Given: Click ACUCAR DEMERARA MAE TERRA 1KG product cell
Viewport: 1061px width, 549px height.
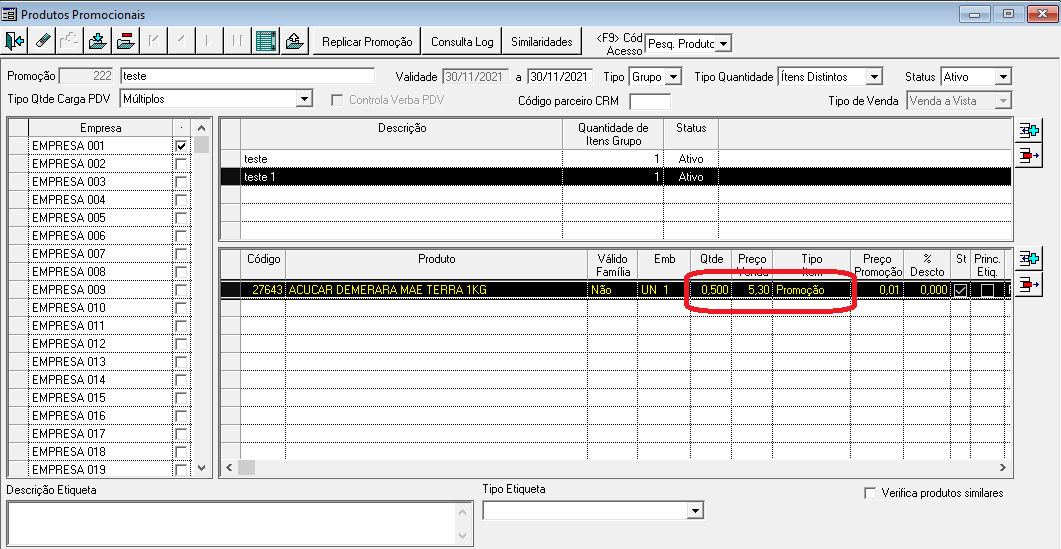Looking at the screenshot, I should pos(436,290).
